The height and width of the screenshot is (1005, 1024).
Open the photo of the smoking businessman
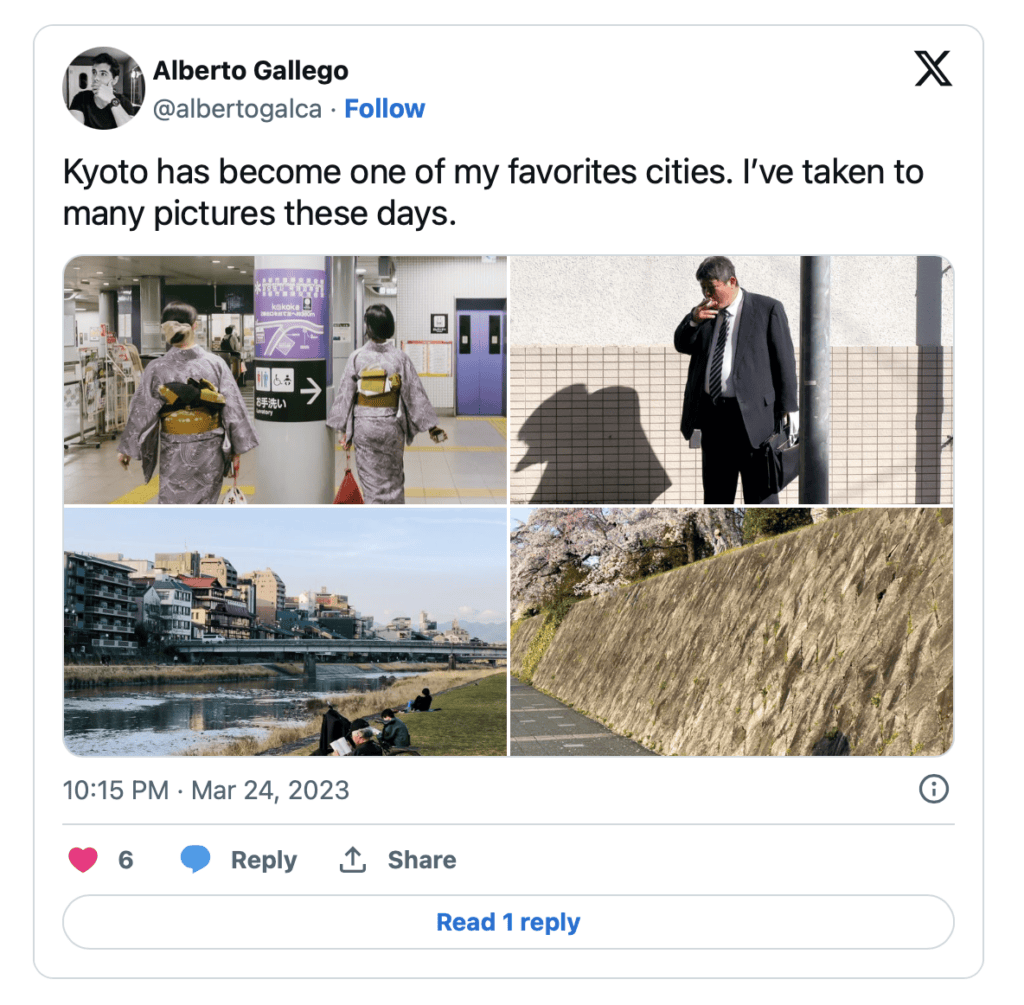click(x=731, y=380)
